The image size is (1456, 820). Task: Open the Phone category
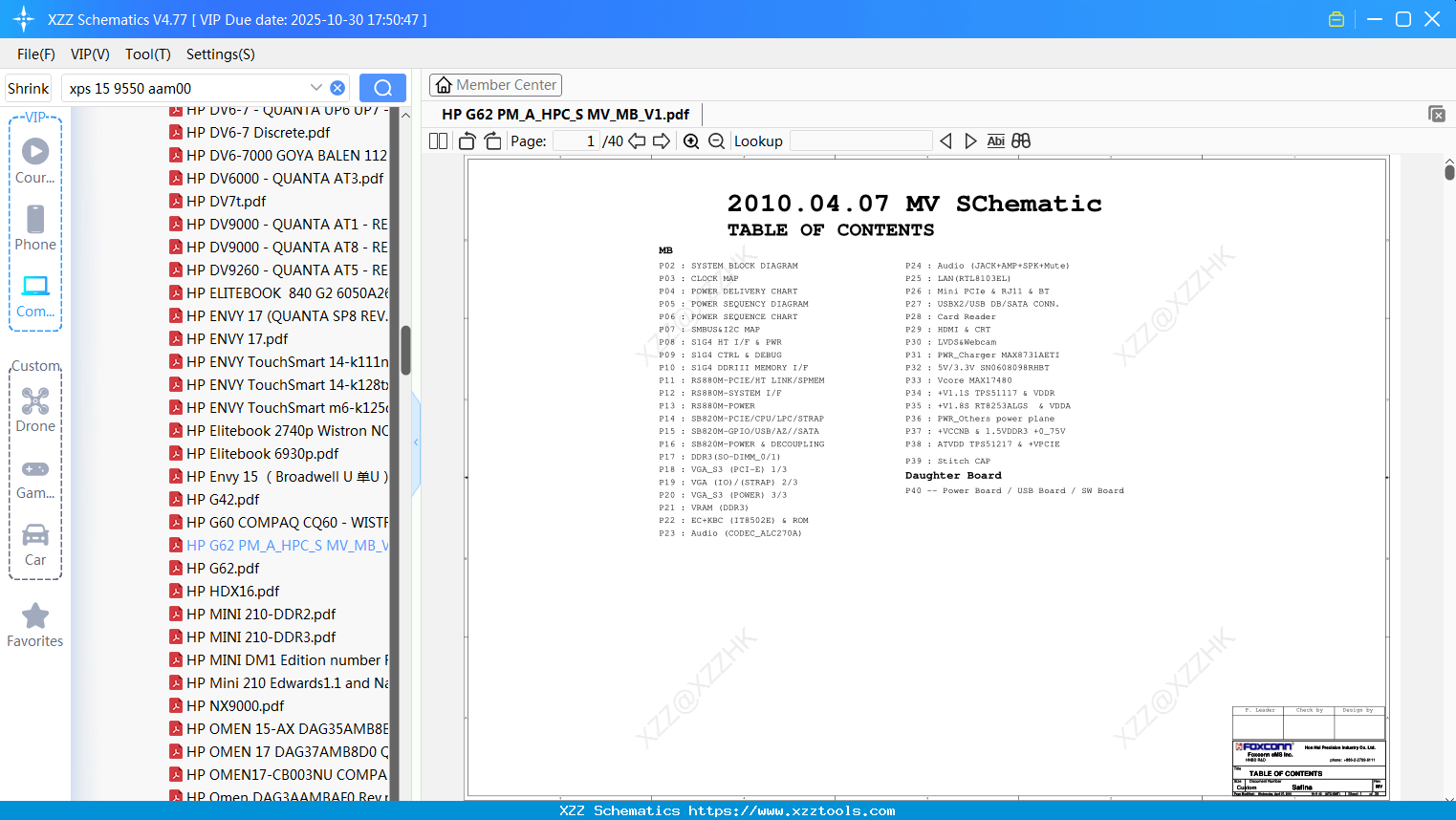coord(35,228)
